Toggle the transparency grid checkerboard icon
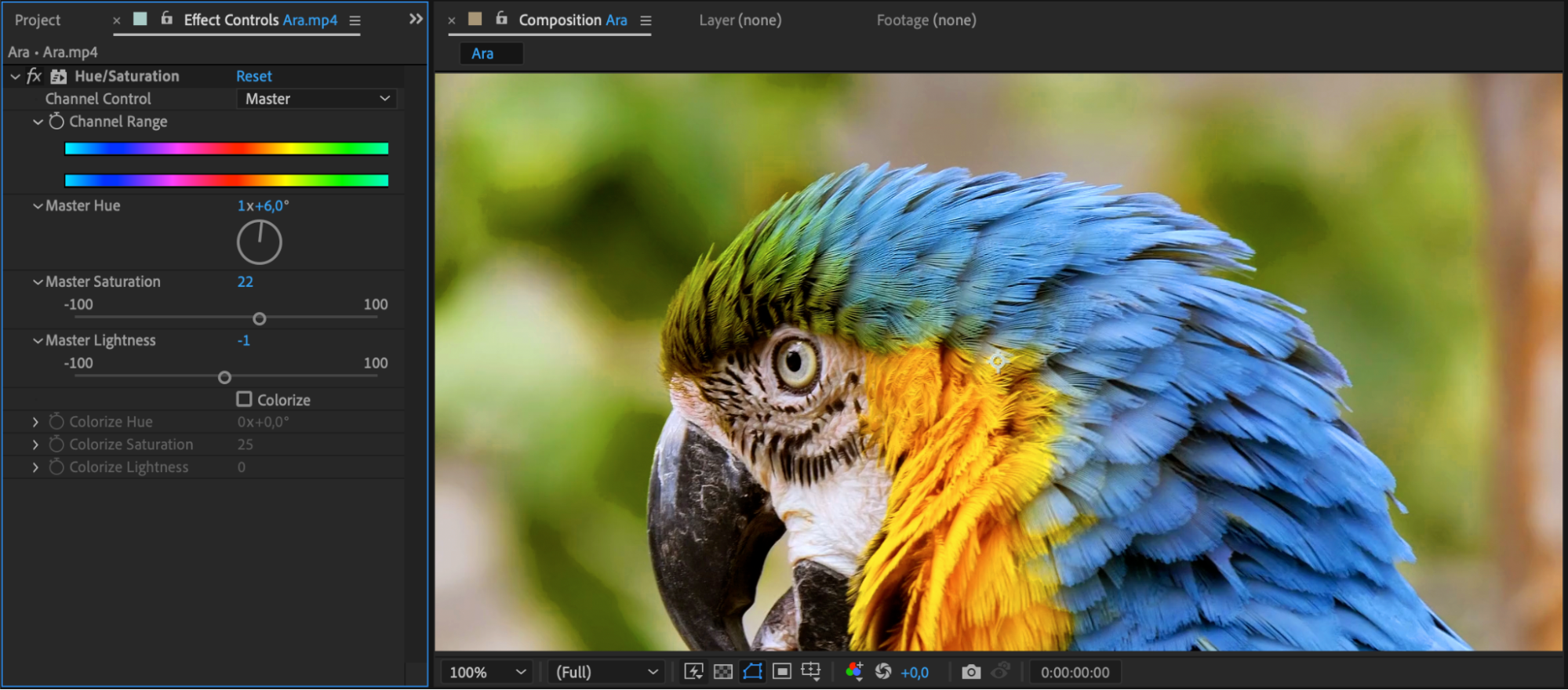Screen dimensions: 1568x690 coord(723,671)
